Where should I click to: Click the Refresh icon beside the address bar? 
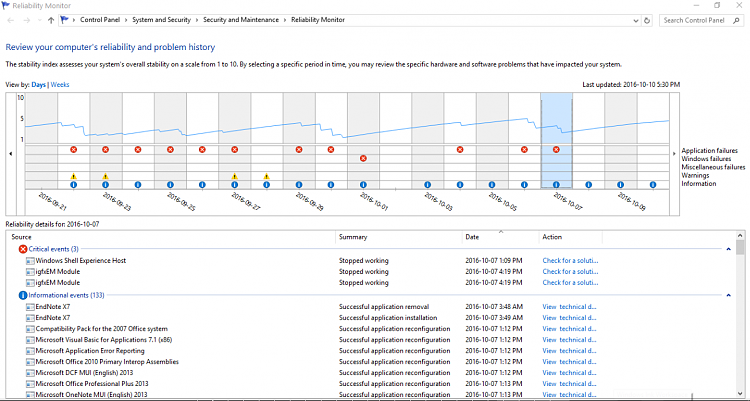pos(648,19)
